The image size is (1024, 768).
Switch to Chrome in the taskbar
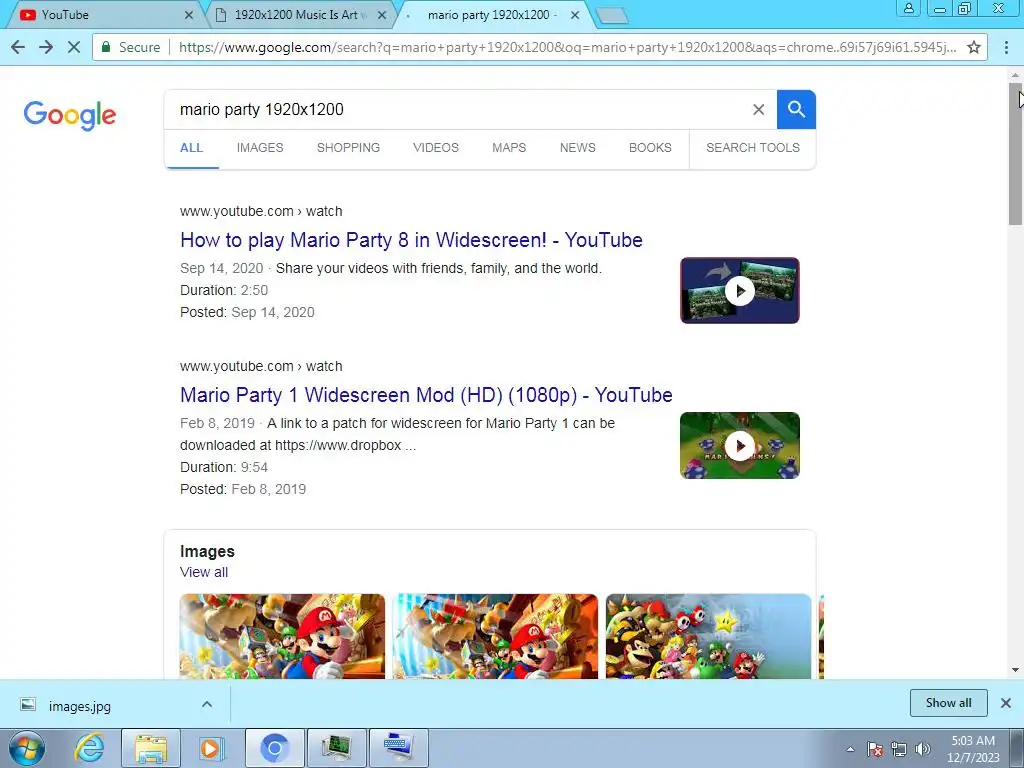click(x=274, y=748)
